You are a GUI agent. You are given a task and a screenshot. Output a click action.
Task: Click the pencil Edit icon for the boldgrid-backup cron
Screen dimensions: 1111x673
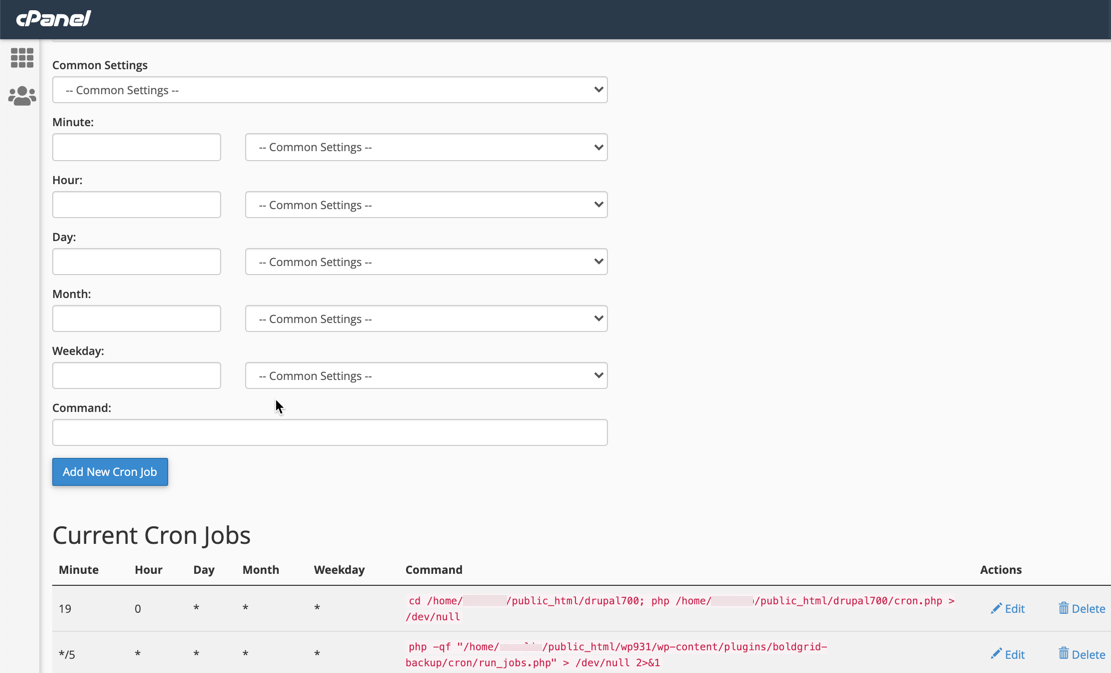click(x=996, y=654)
